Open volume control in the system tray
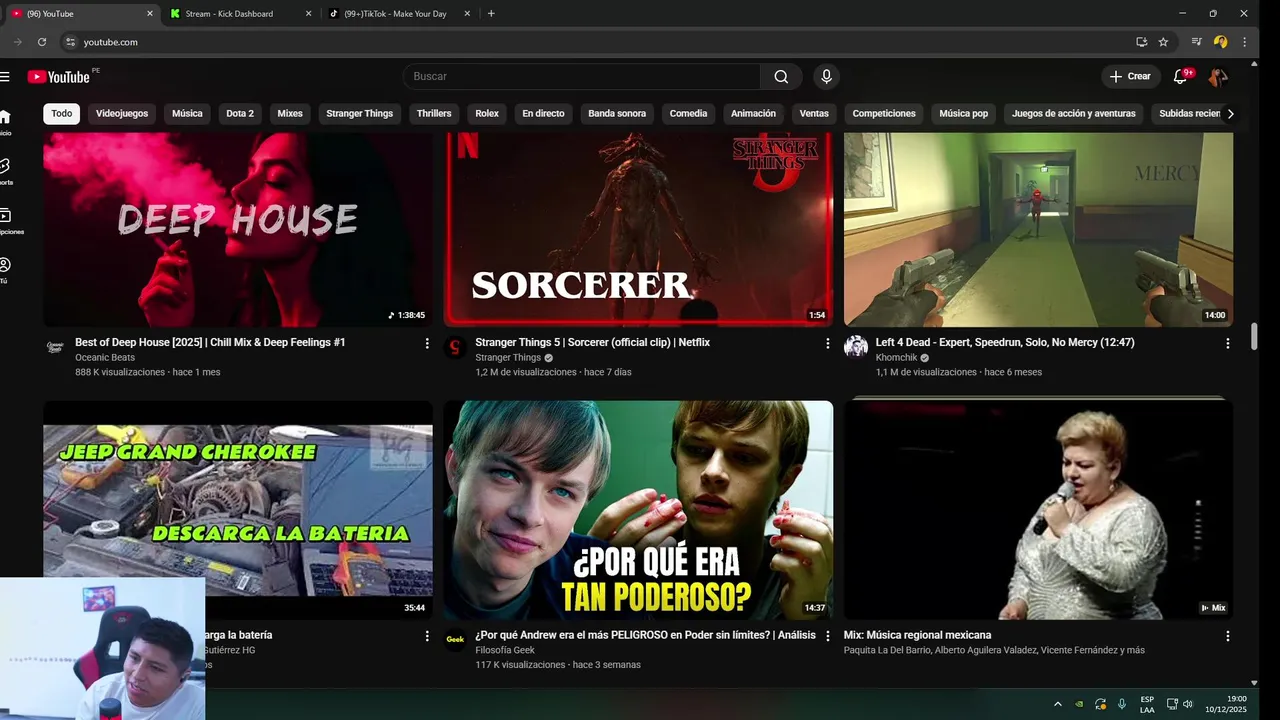Viewport: 1280px width, 720px height. pyautogui.click(x=1188, y=704)
